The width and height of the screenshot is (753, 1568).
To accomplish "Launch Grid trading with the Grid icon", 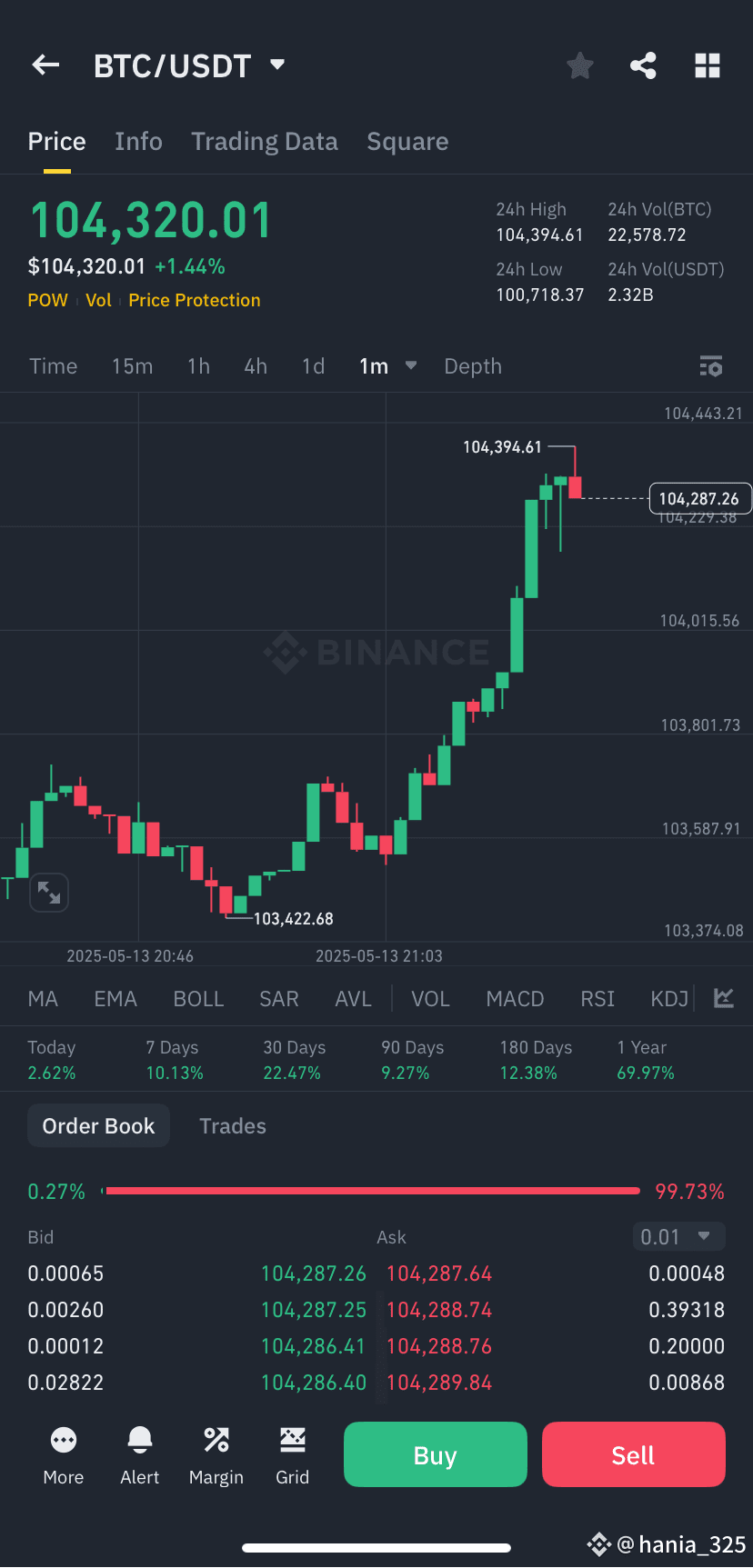I will coord(292,1454).
